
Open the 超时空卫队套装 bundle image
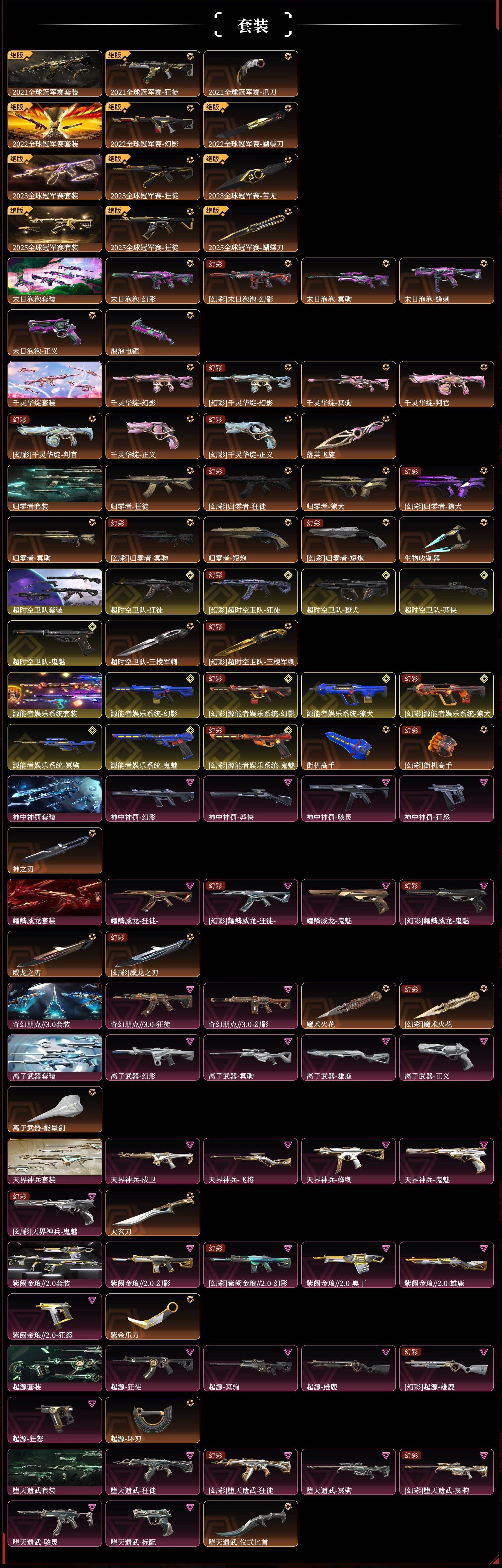(55, 592)
